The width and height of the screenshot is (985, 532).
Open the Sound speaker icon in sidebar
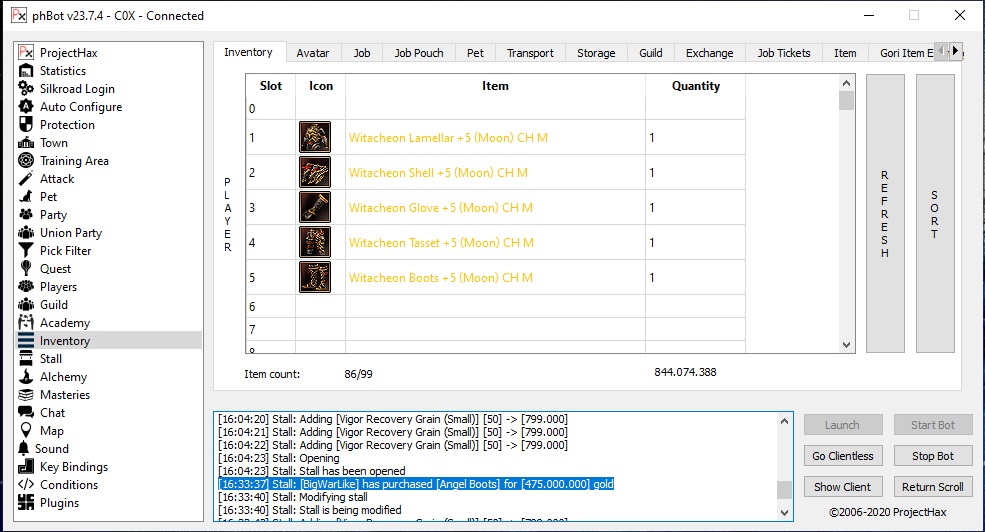[x=24, y=449]
